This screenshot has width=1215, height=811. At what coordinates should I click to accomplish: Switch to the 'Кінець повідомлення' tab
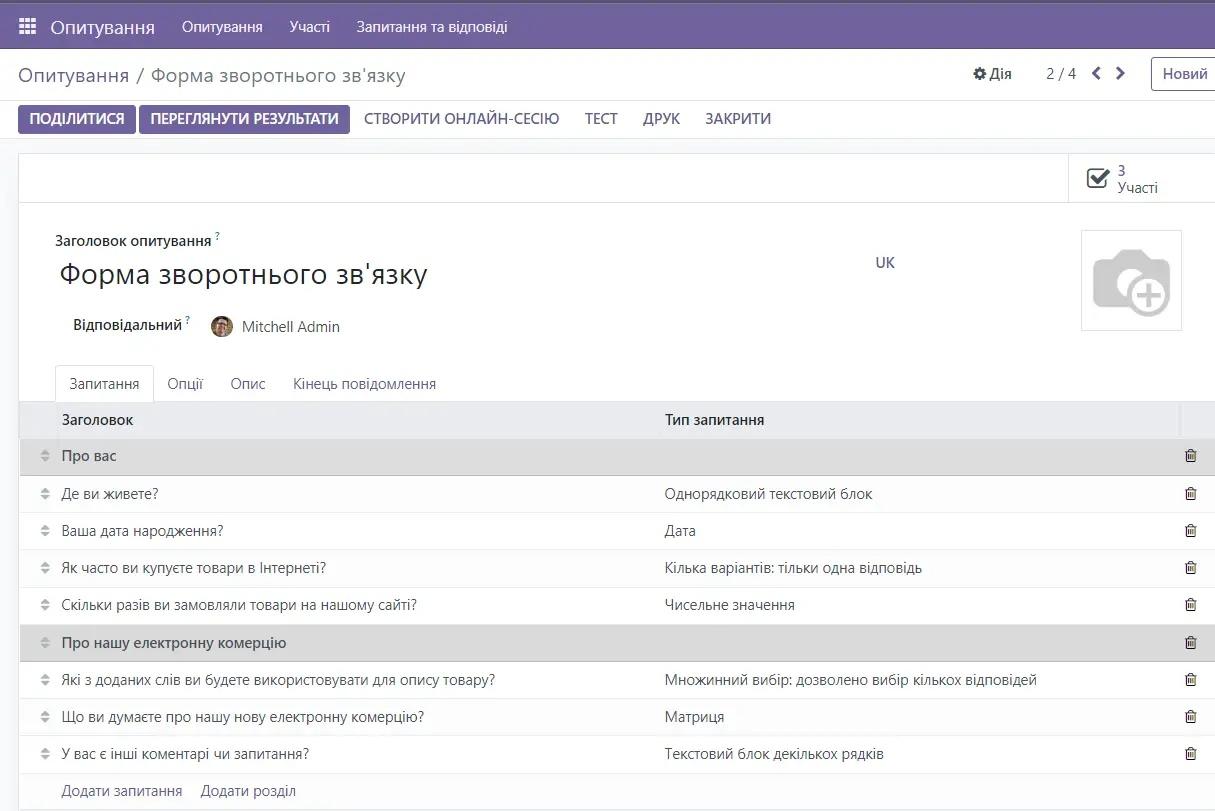pyautogui.click(x=364, y=384)
